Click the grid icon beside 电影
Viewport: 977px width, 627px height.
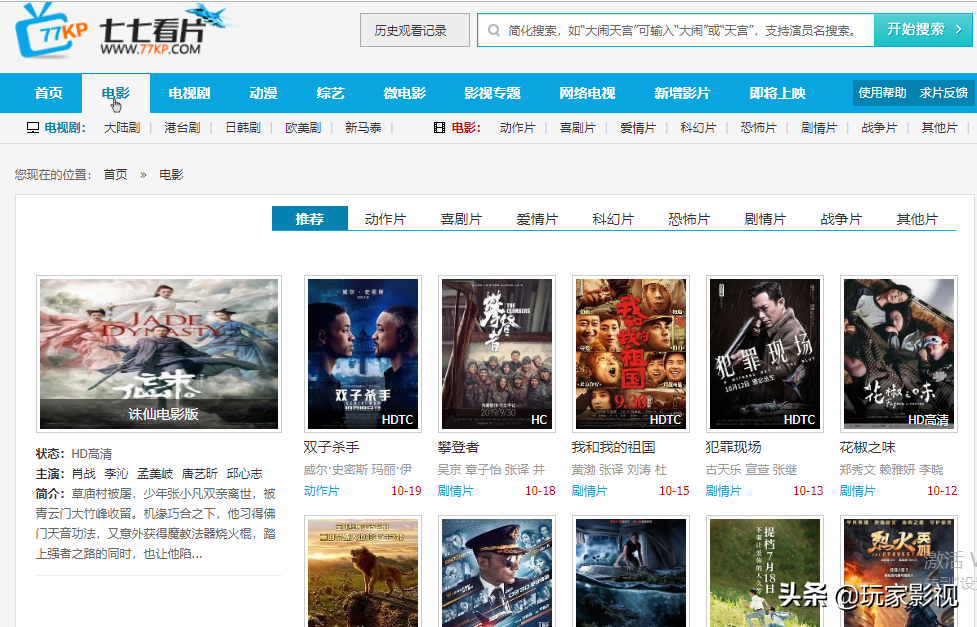438,128
